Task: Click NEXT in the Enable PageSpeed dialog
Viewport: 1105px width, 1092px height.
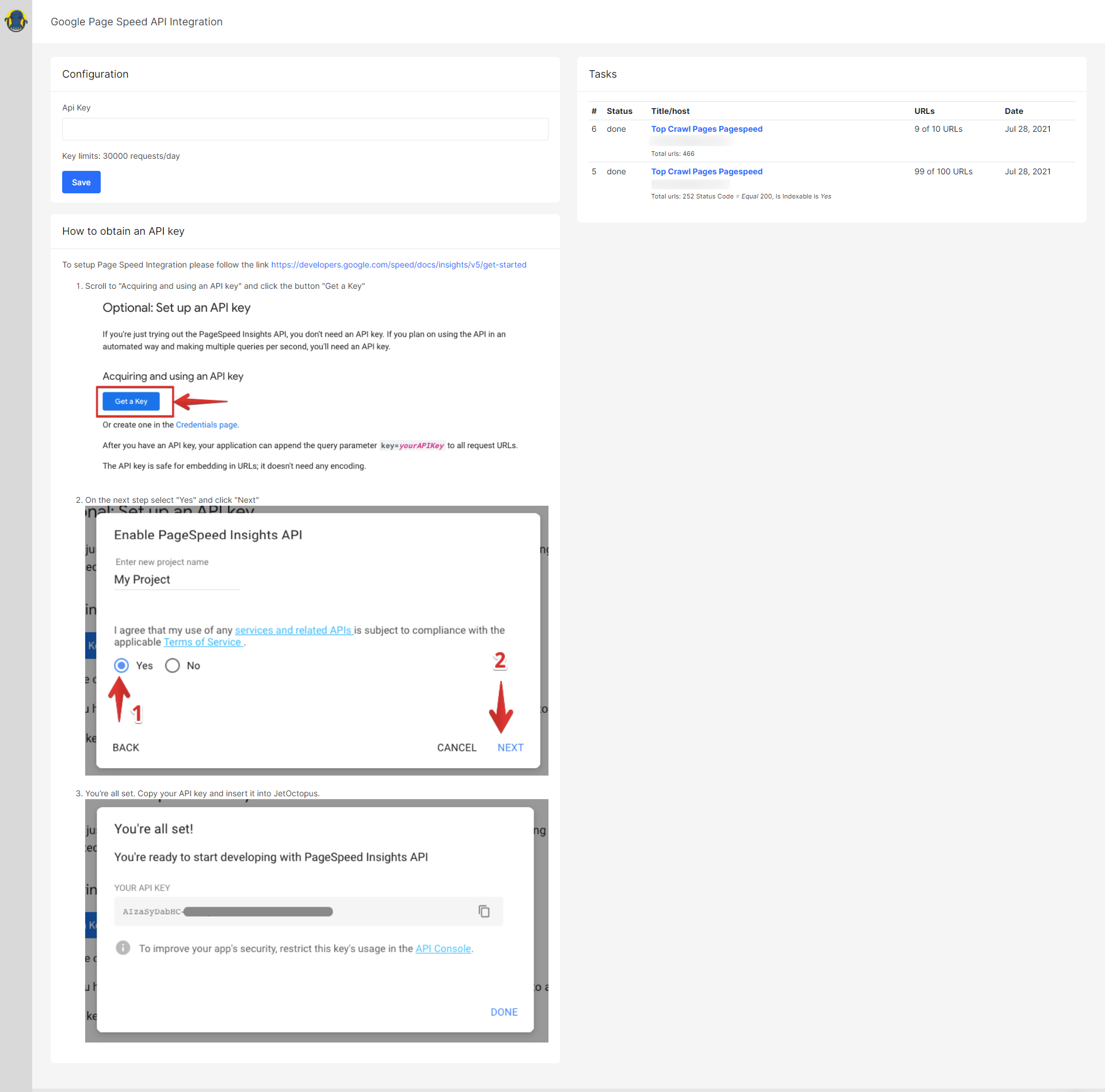Action: pyautogui.click(x=510, y=747)
